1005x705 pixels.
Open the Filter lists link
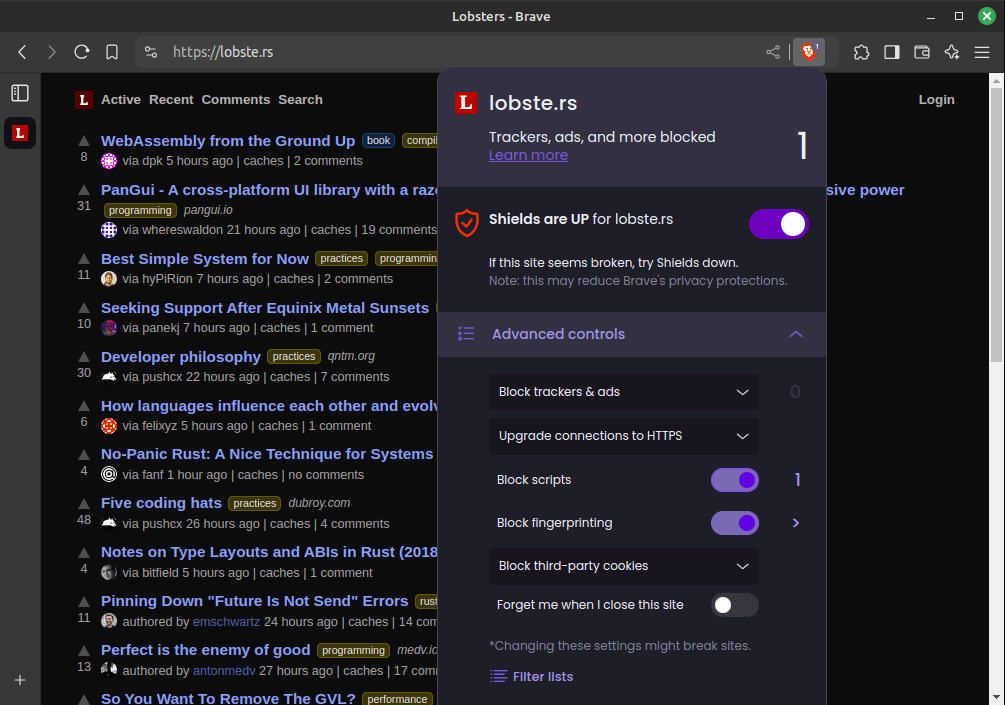point(541,676)
